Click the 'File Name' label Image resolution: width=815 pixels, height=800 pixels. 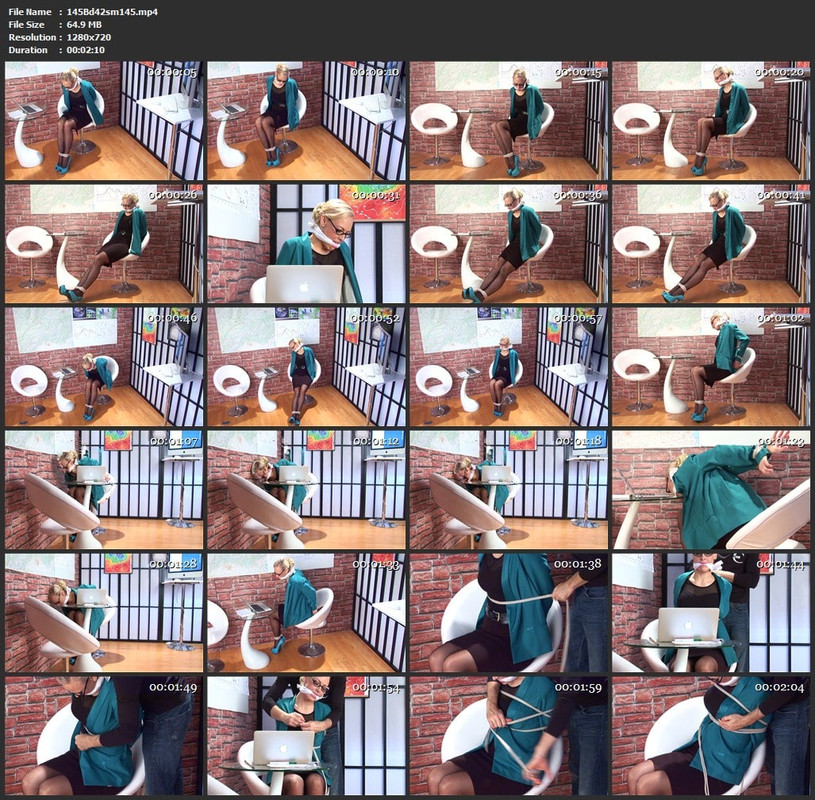pyautogui.click(x=30, y=12)
